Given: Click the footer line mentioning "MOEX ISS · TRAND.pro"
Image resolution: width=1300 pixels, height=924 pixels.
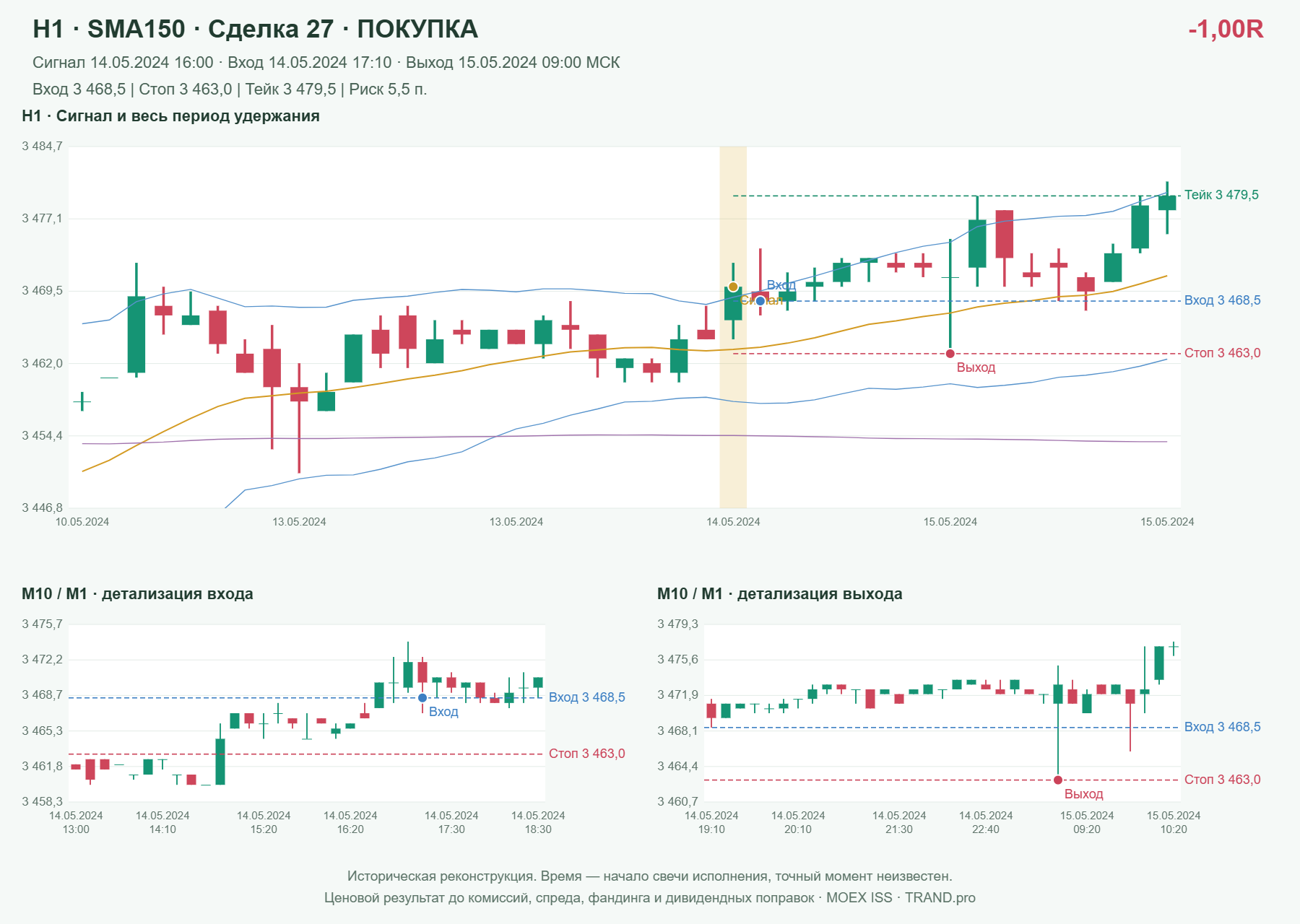Looking at the screenshot, I should coord(650,898).
